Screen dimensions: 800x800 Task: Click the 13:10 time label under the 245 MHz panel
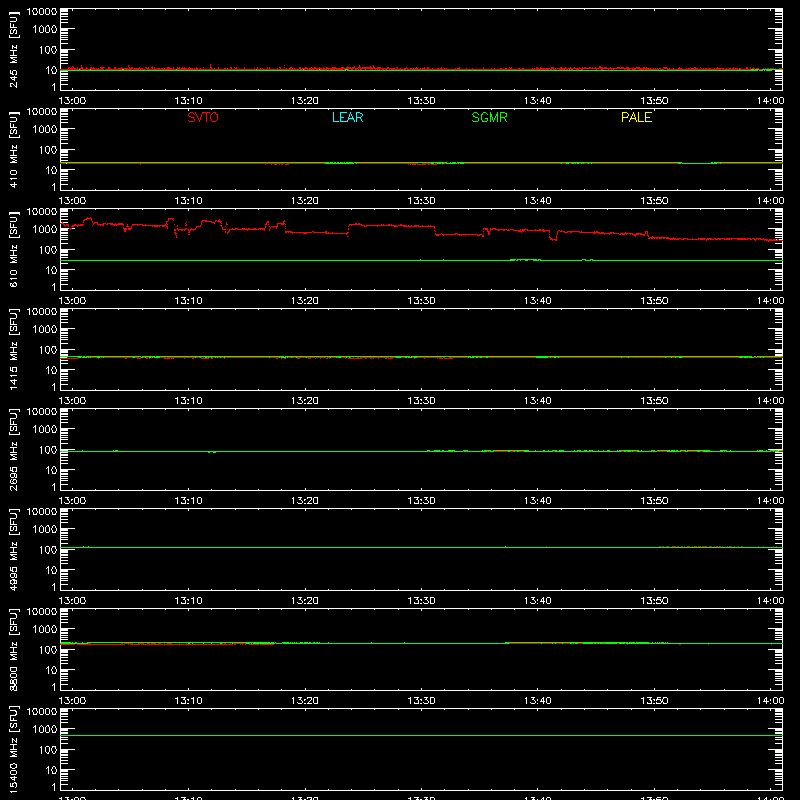(188, 101)
